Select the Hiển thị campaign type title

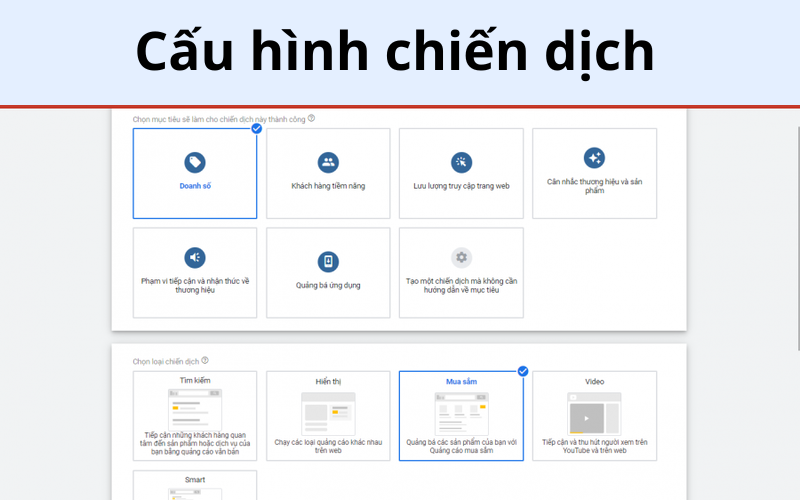pyautogui.click(x=328, y=382)
